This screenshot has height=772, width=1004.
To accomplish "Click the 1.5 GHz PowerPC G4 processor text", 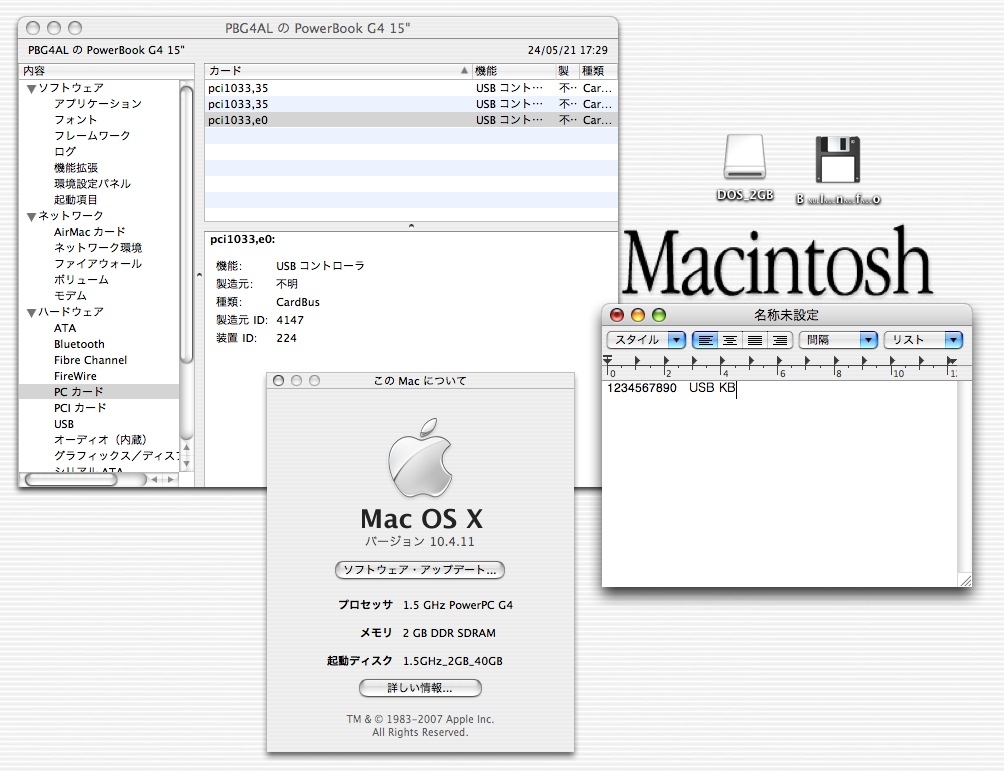I will (458, 605).
